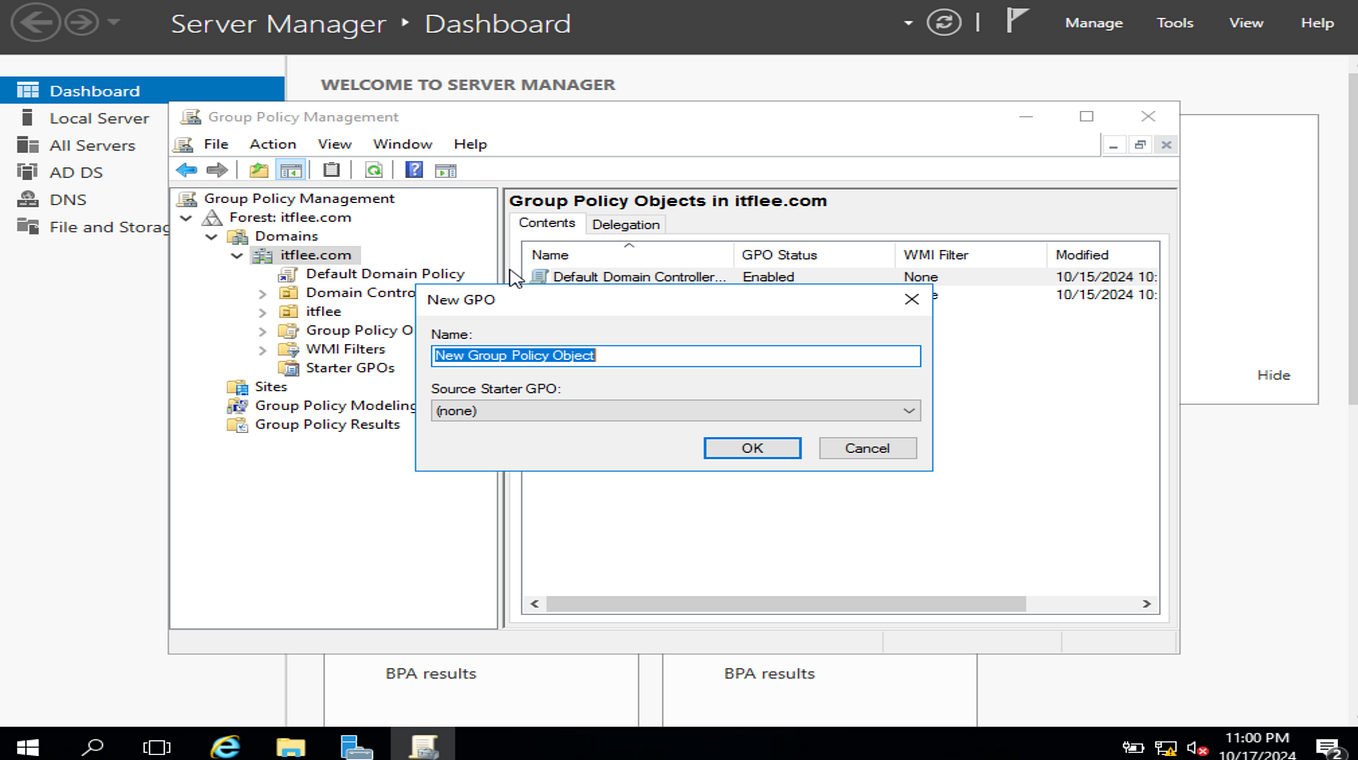
Task: Sort by the Name column header
Action: coord(628,255)
